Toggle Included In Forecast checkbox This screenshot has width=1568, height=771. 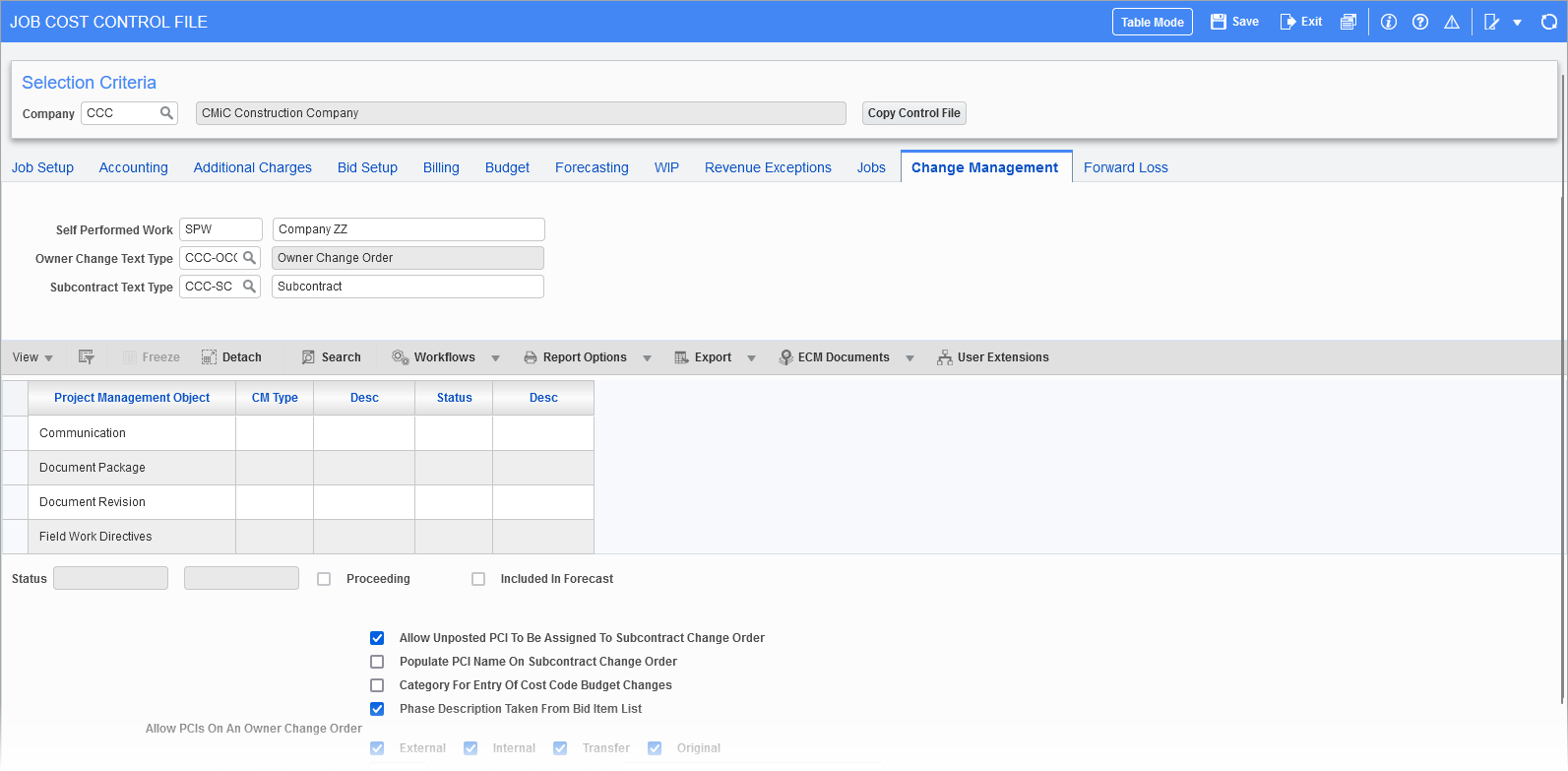(x=478, y=579)
